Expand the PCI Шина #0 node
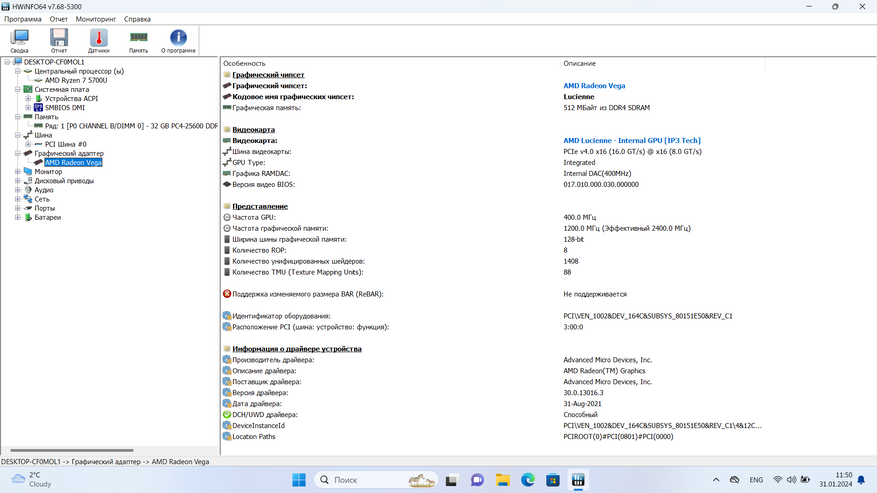This screenshot has width=877, height=493. [28, 144]
